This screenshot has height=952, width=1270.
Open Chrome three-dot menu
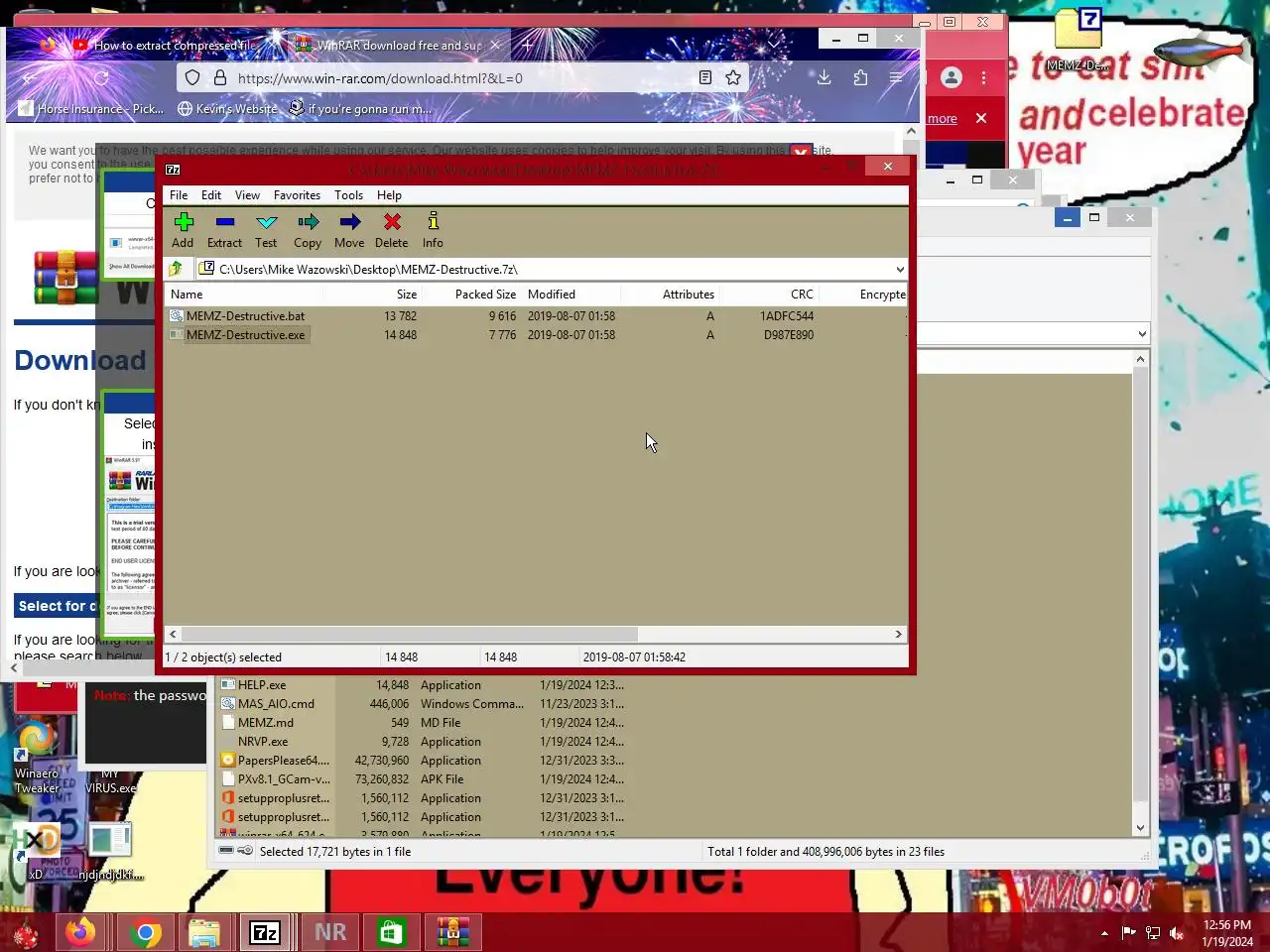pyautogui.click(x=983, y=77)
